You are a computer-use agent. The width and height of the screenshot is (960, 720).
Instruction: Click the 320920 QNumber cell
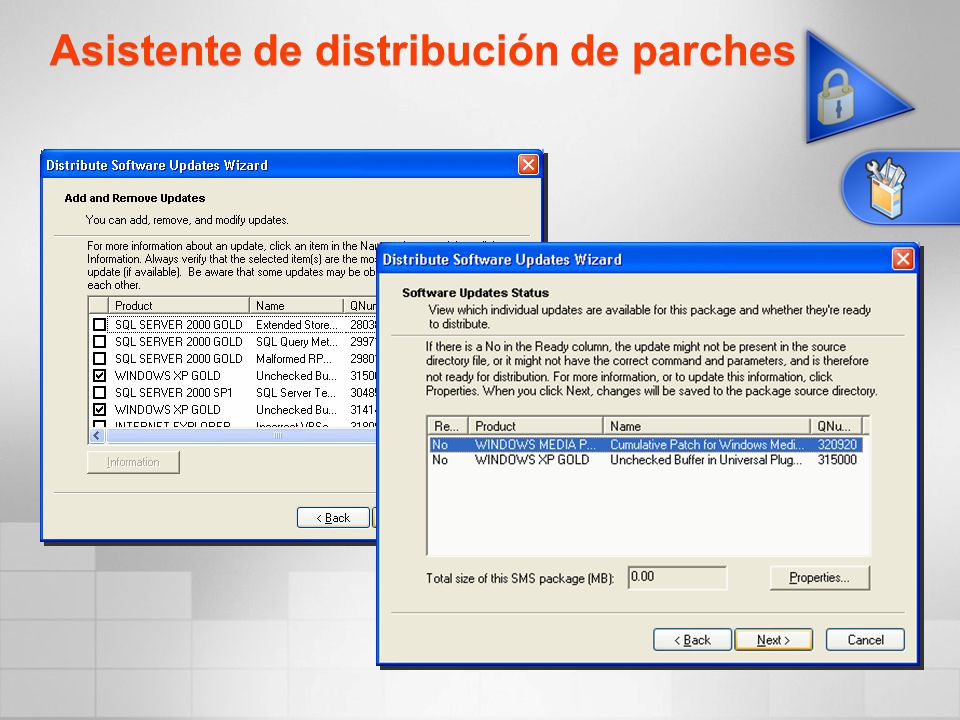[x=837, y=444]
